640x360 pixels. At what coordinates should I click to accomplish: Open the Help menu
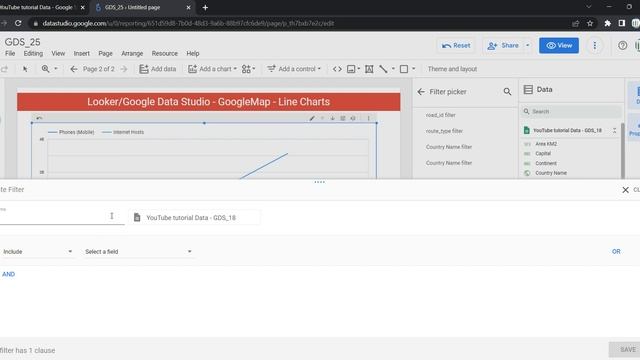point(193,53)
